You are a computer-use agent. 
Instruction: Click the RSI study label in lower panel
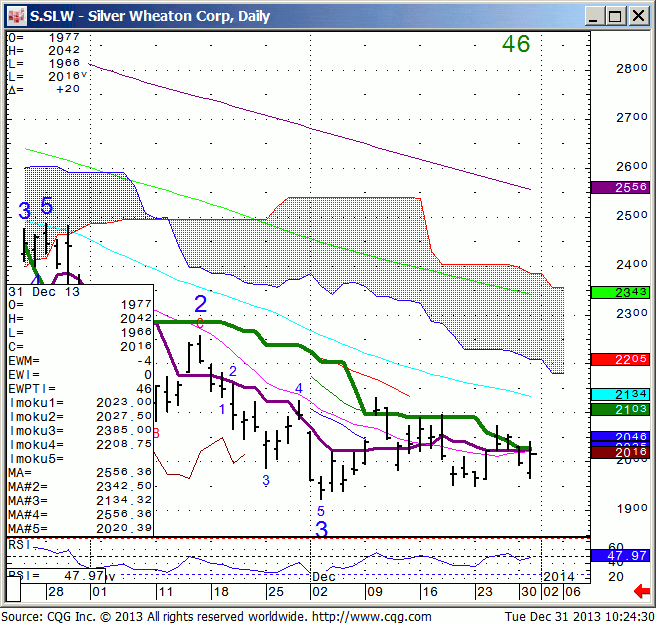19,545
